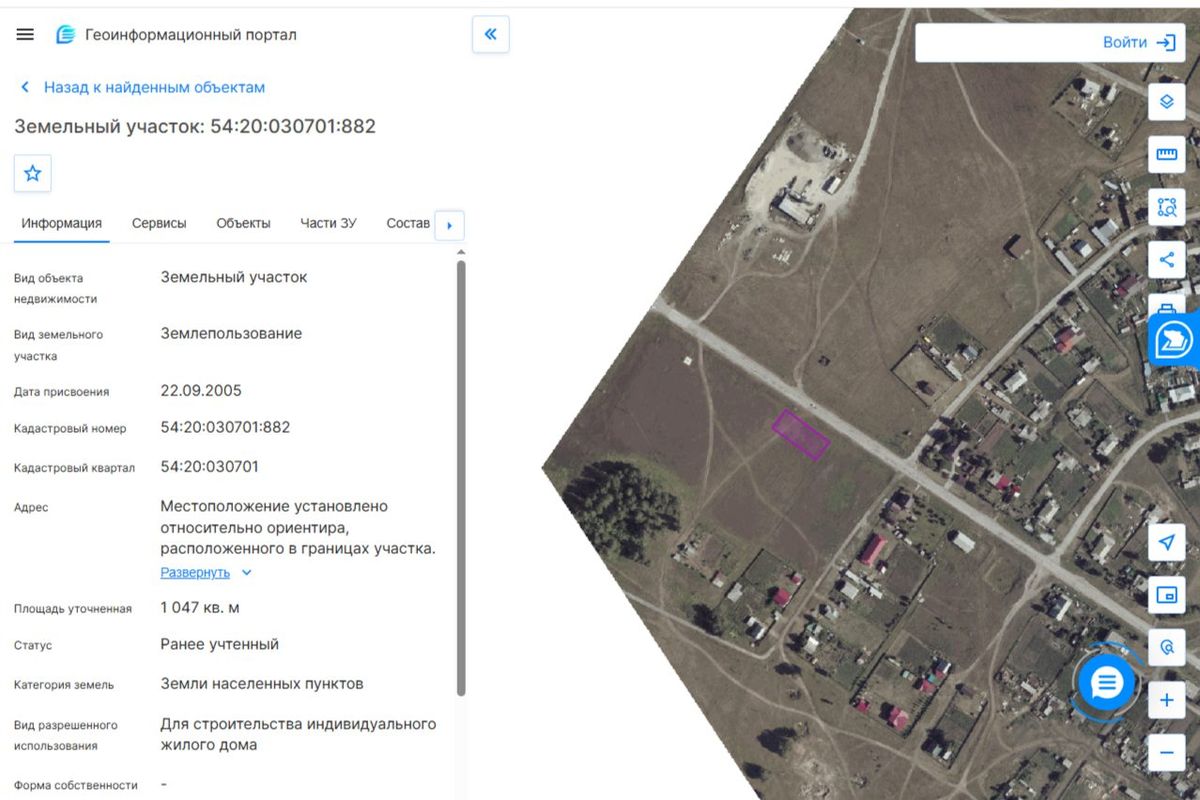Screen dimensions: 1200x800
Task: Share the map via share icon
Action: (1166, 260)
